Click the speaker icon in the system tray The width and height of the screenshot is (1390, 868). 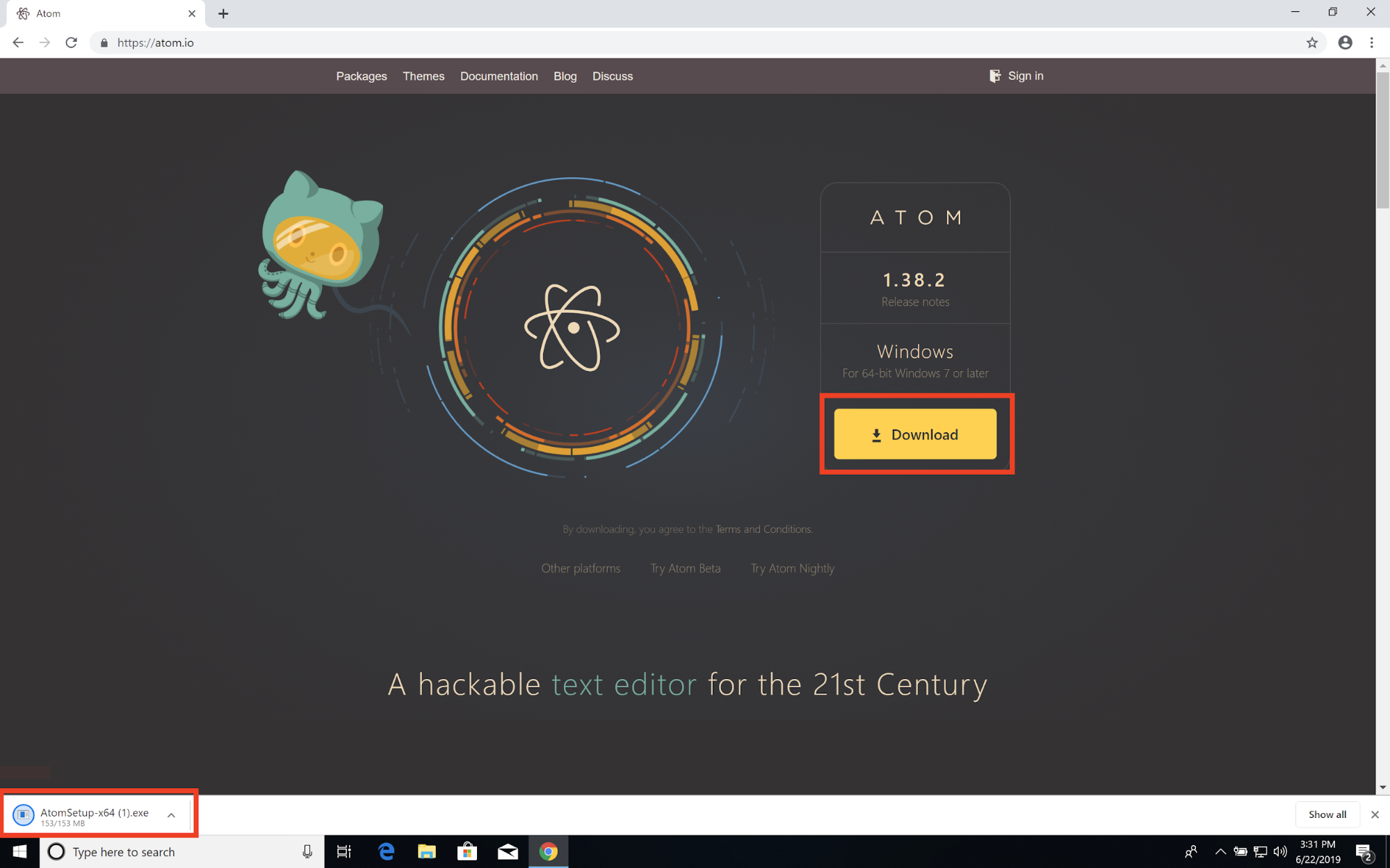coord(1281,851)
